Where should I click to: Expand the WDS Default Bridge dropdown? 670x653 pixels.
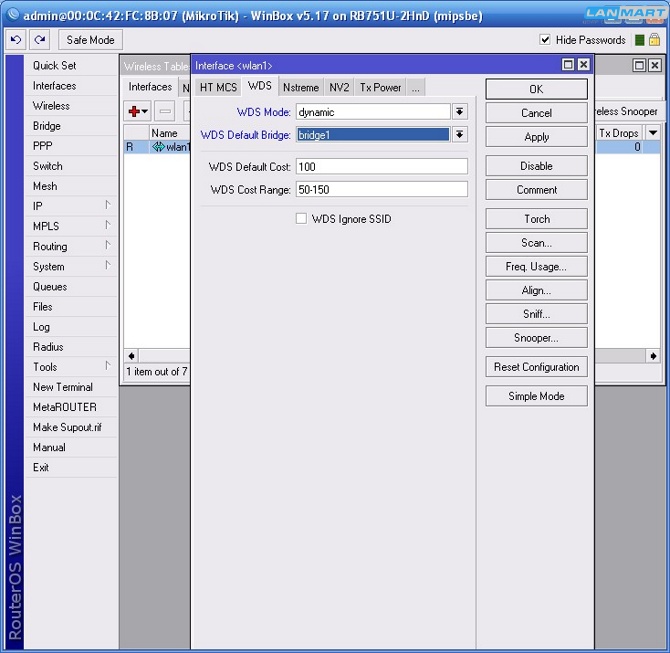460,134
